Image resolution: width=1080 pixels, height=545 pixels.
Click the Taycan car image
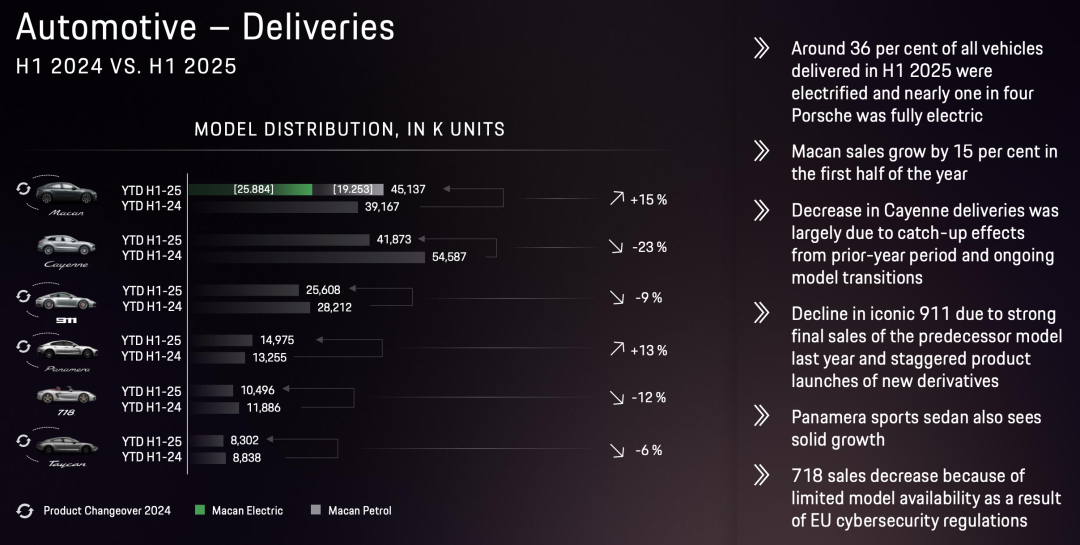(x=67, y=444)
